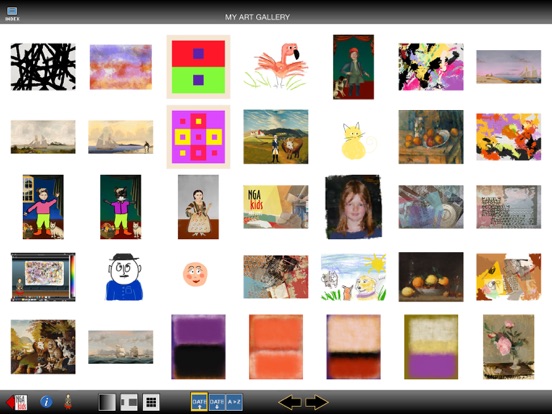This screenshot has width=552, height=414.
Task: Open the boy in pink shirt artwork
Action: pos(43,207)
